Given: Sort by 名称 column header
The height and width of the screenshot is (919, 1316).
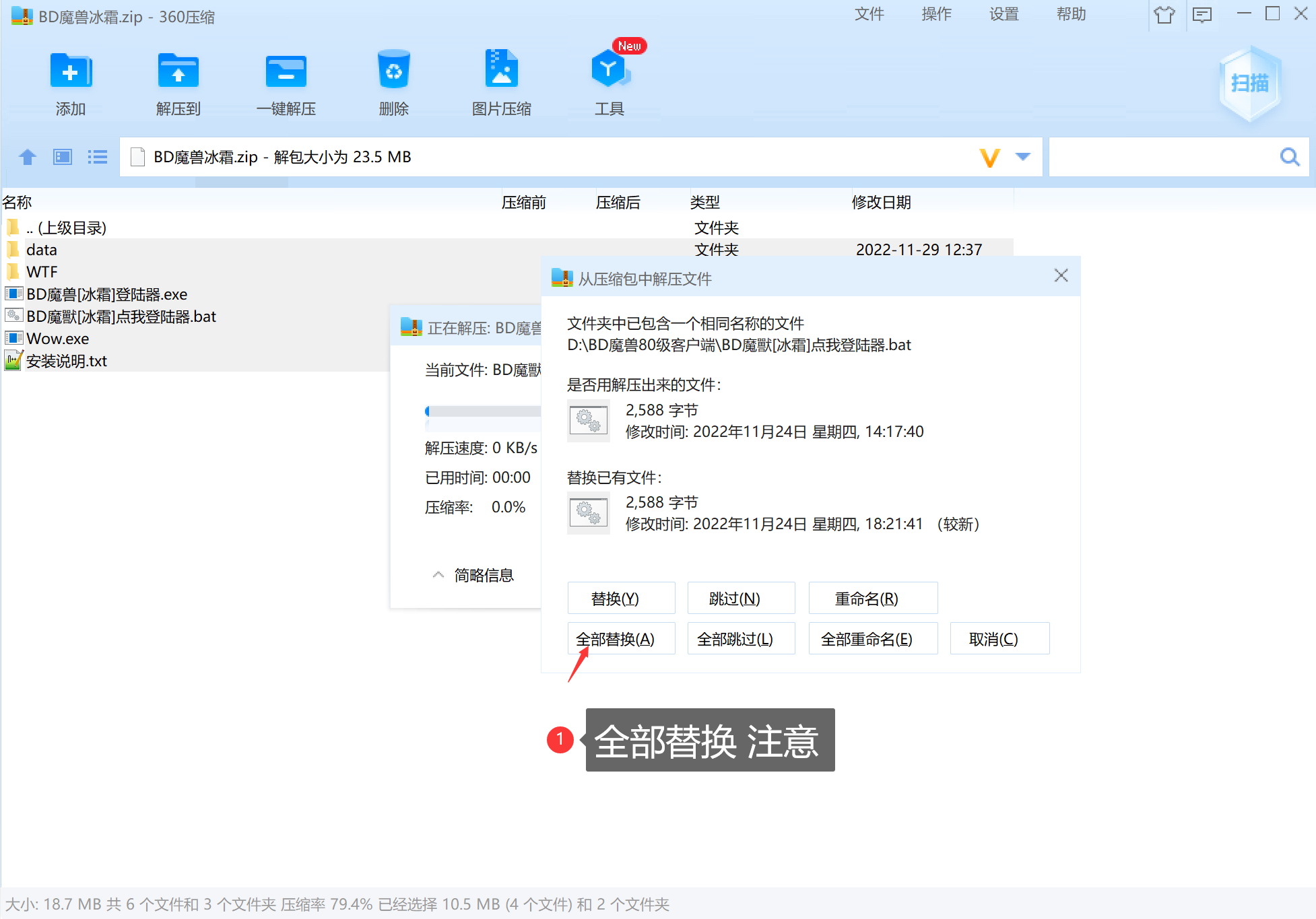Looking at the screenshot, I should coord(18,202).
